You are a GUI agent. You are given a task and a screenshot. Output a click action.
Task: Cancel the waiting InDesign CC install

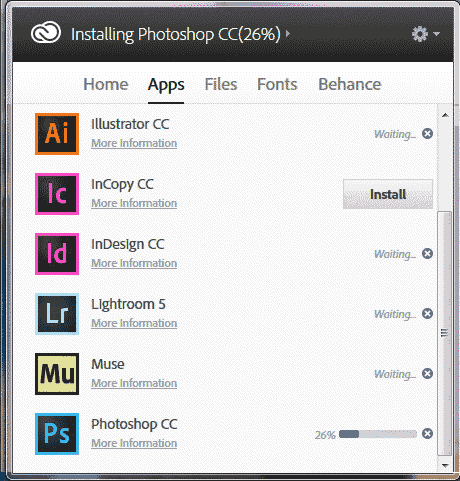[427, 254]
